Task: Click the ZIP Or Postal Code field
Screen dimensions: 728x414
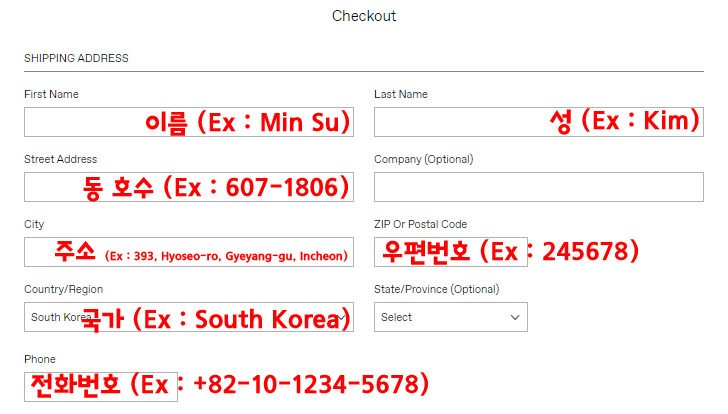Action: click(x=451, y=252)
